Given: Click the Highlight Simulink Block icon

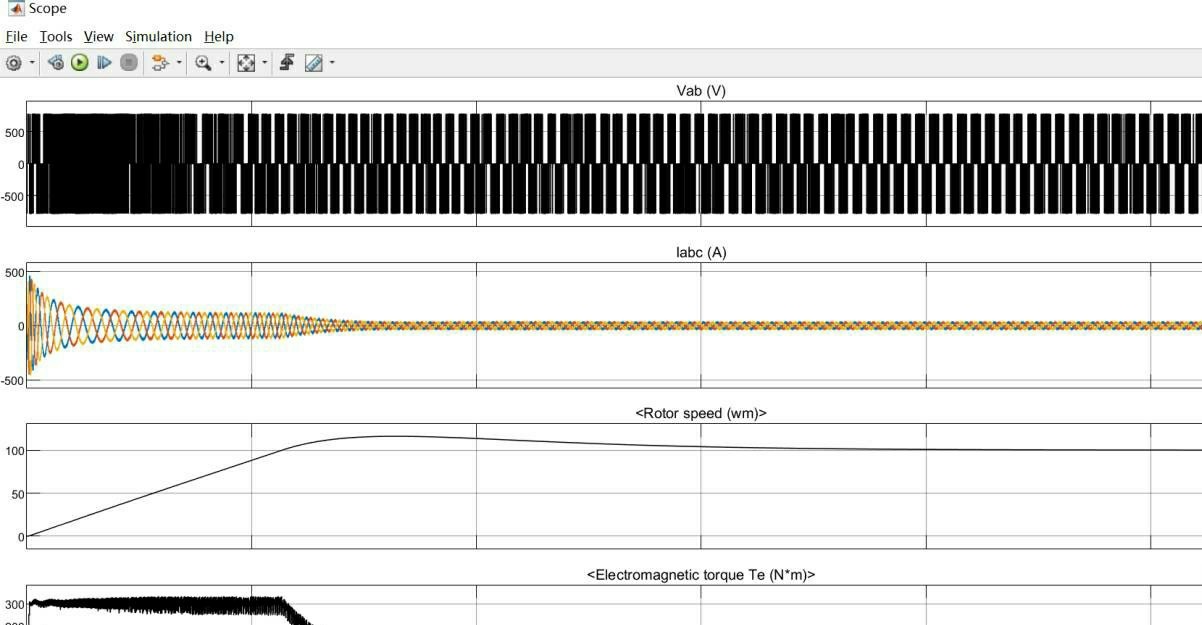Looking at the screenshot, I should click(x=160, y=63).
